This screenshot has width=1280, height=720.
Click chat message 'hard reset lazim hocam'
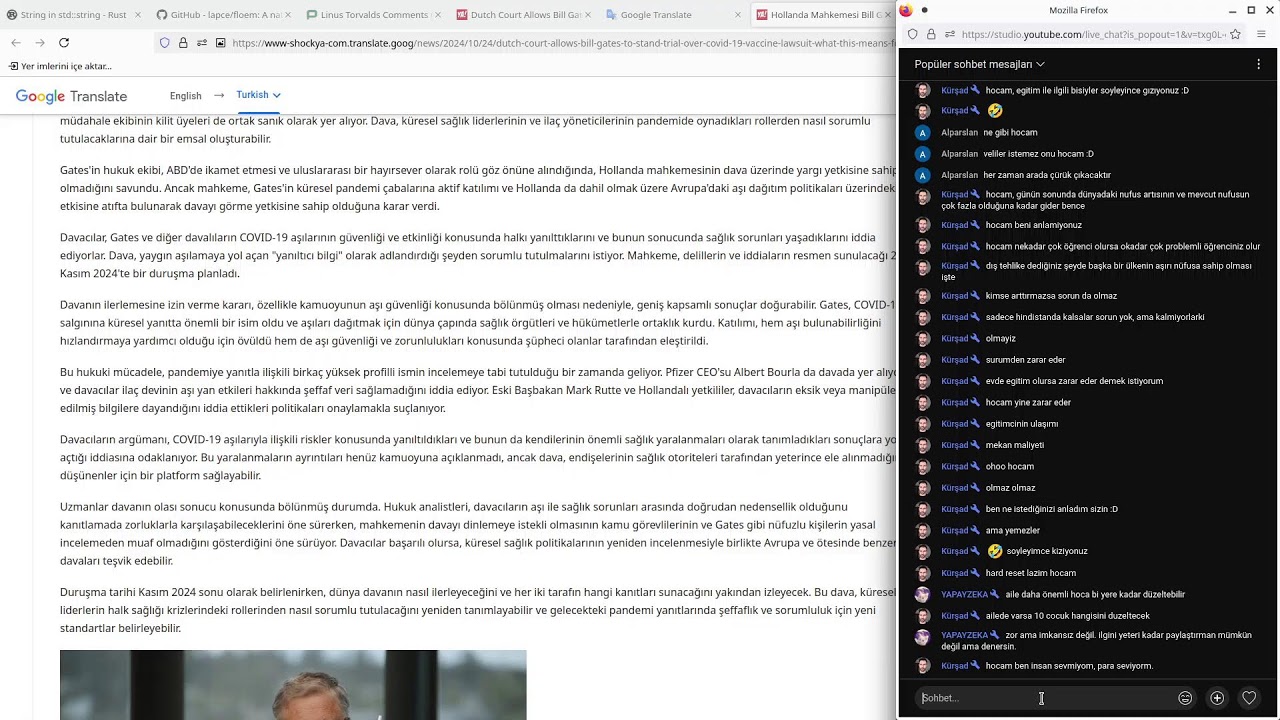pyautogui.click(x=1030, y=573)
